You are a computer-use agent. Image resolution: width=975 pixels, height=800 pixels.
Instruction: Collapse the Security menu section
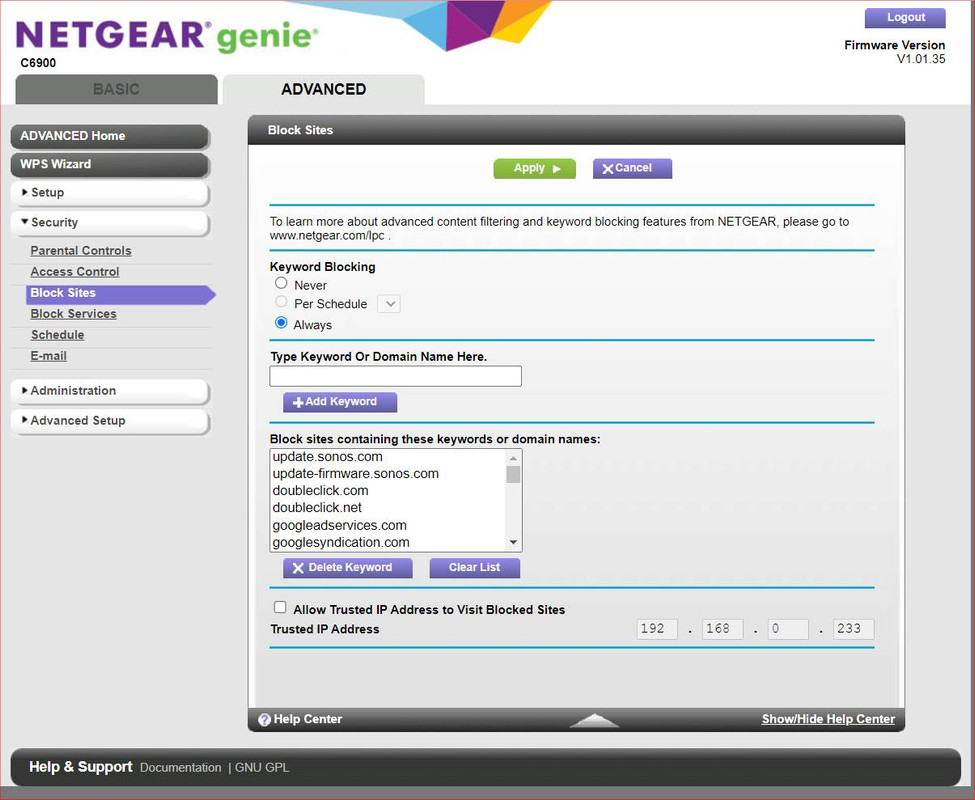pyautogui.click(x=109, y=223)
